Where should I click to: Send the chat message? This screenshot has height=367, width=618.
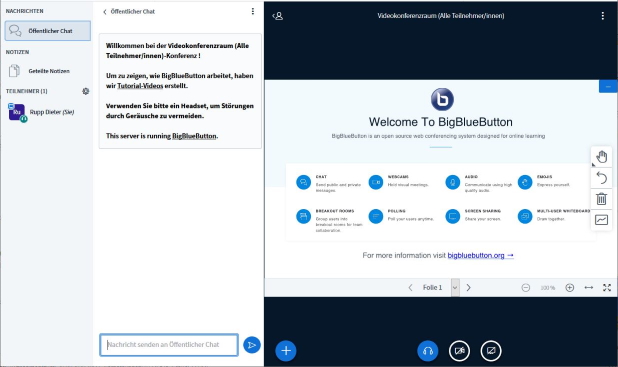pos(252,345)
